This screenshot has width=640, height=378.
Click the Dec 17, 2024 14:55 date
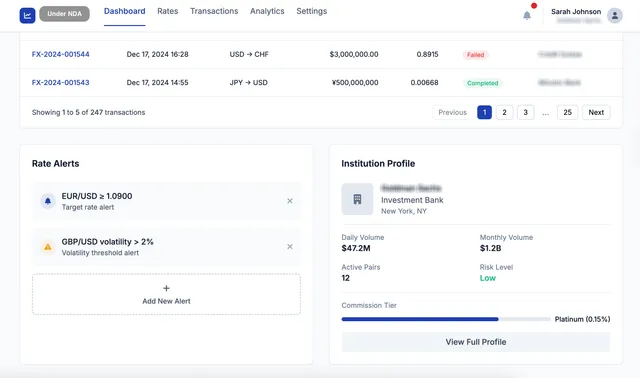pos(158,82)
